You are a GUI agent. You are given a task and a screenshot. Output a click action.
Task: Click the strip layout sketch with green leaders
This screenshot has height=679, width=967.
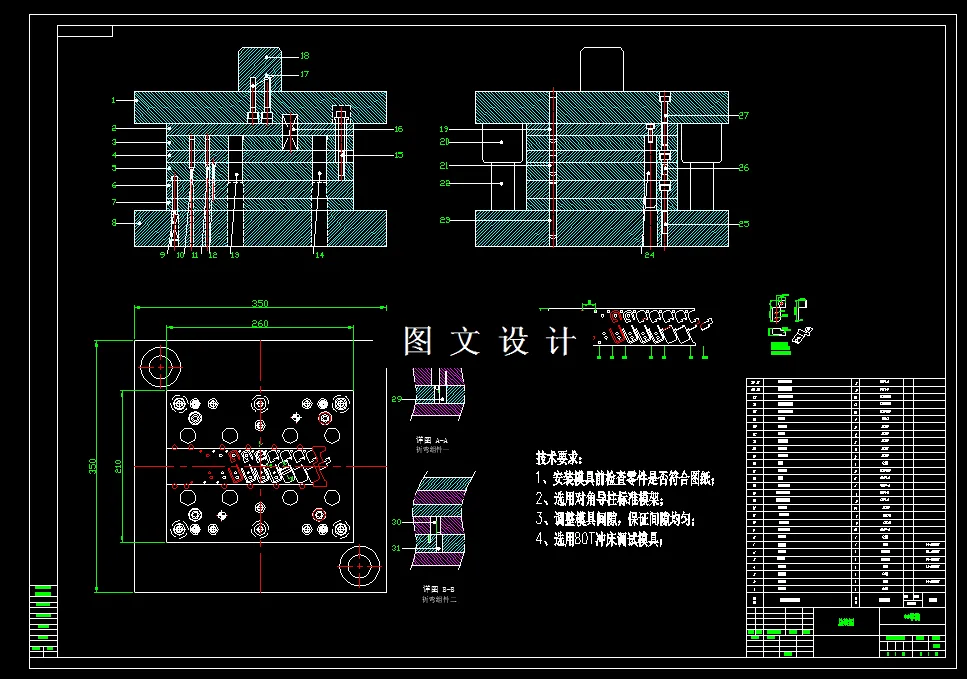[627, 329]
